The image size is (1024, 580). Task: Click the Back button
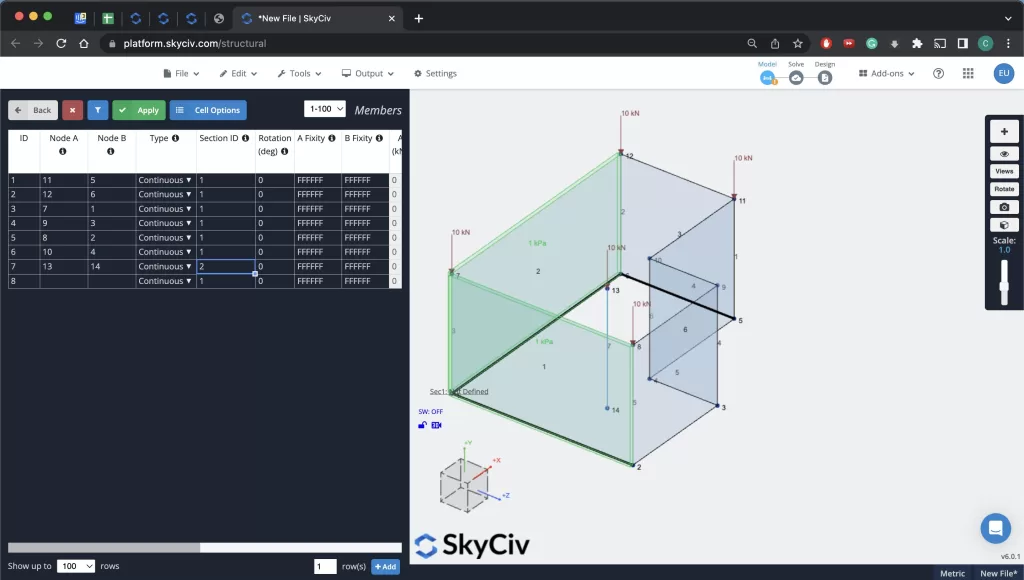pyautogui.click(x=33, y=110)
